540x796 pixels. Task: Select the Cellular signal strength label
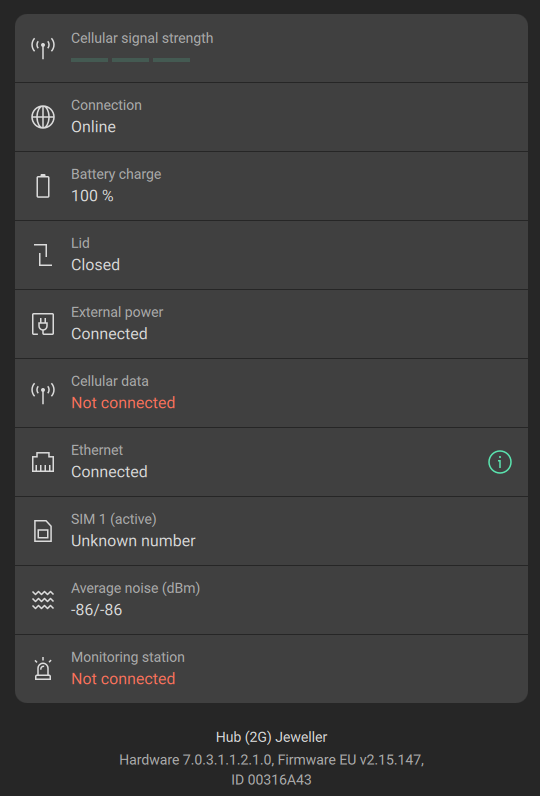point(142,39)
